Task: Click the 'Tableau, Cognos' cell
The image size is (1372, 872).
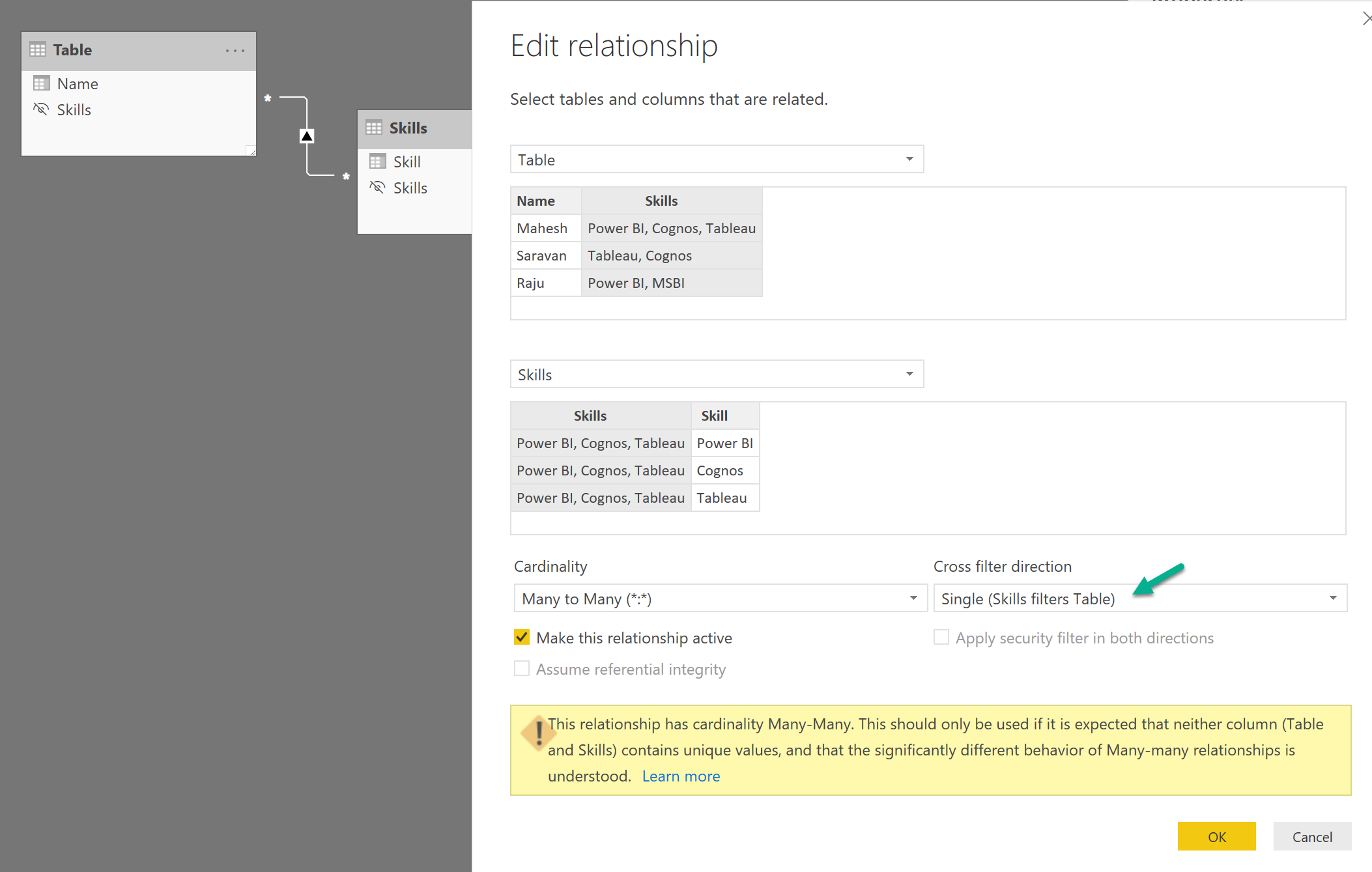Action: point(672,255)
